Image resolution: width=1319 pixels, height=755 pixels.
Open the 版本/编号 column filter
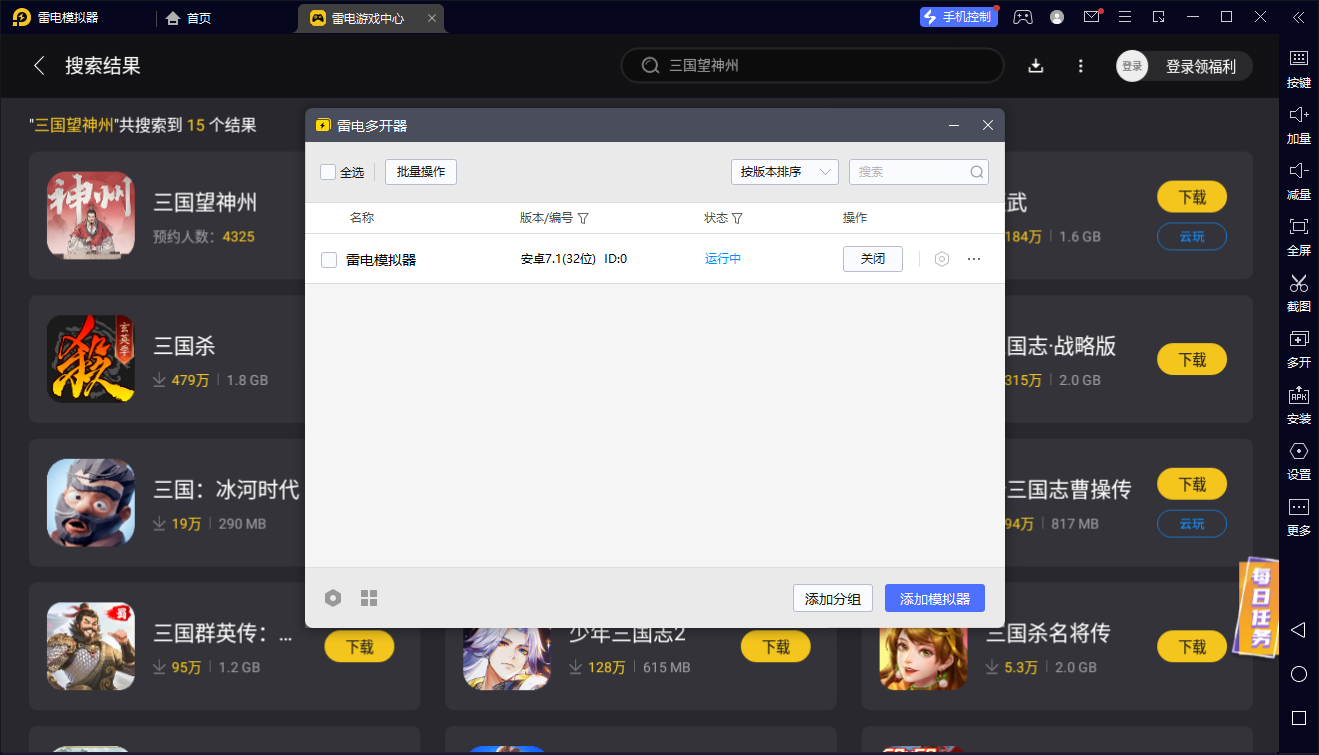[583, 218]
